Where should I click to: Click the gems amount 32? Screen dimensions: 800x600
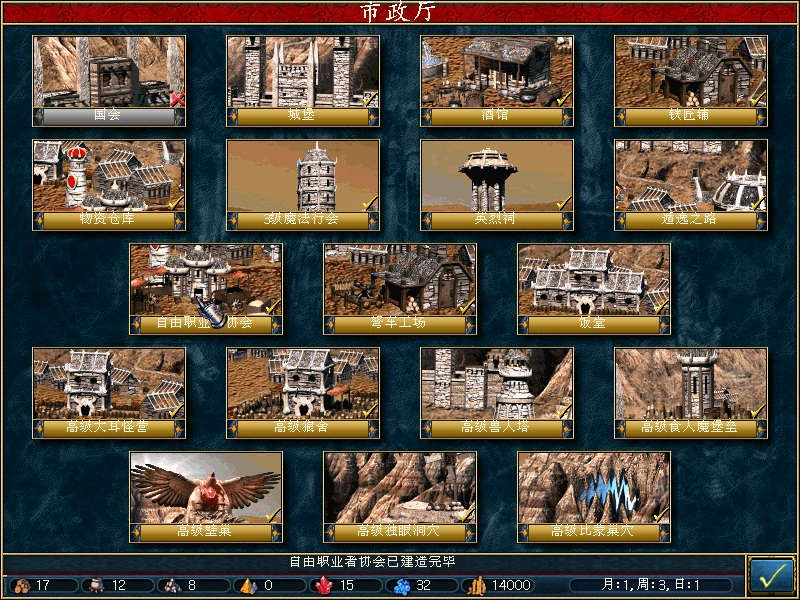423,585
